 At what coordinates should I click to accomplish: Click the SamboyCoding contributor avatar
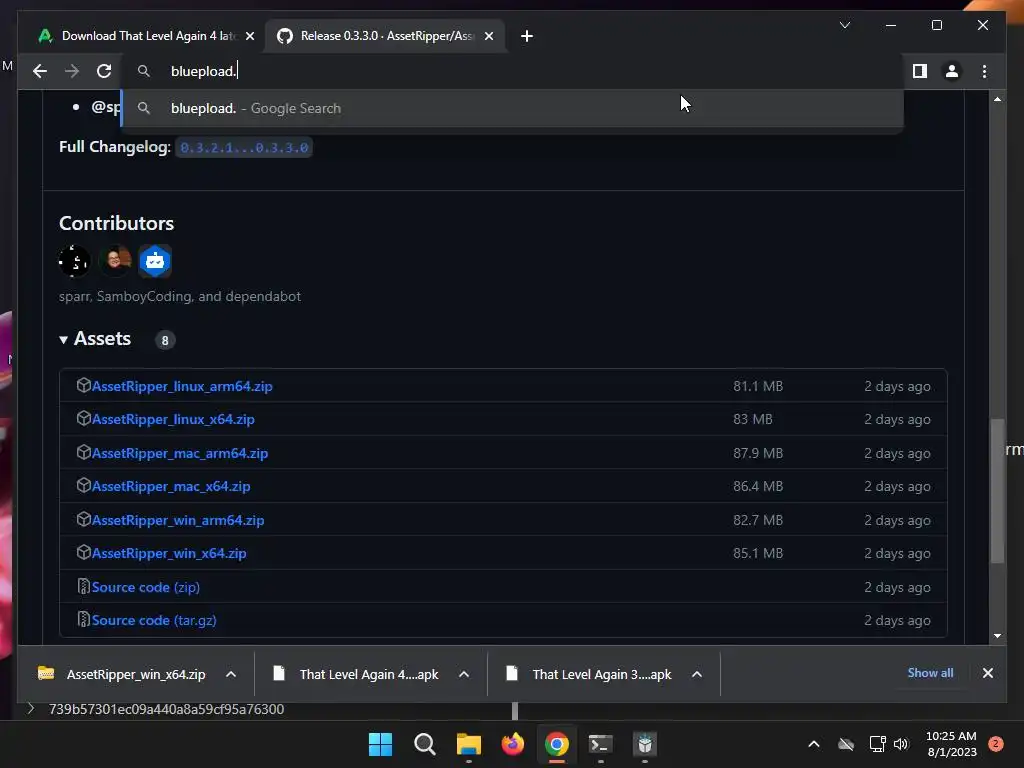[115, 261]
